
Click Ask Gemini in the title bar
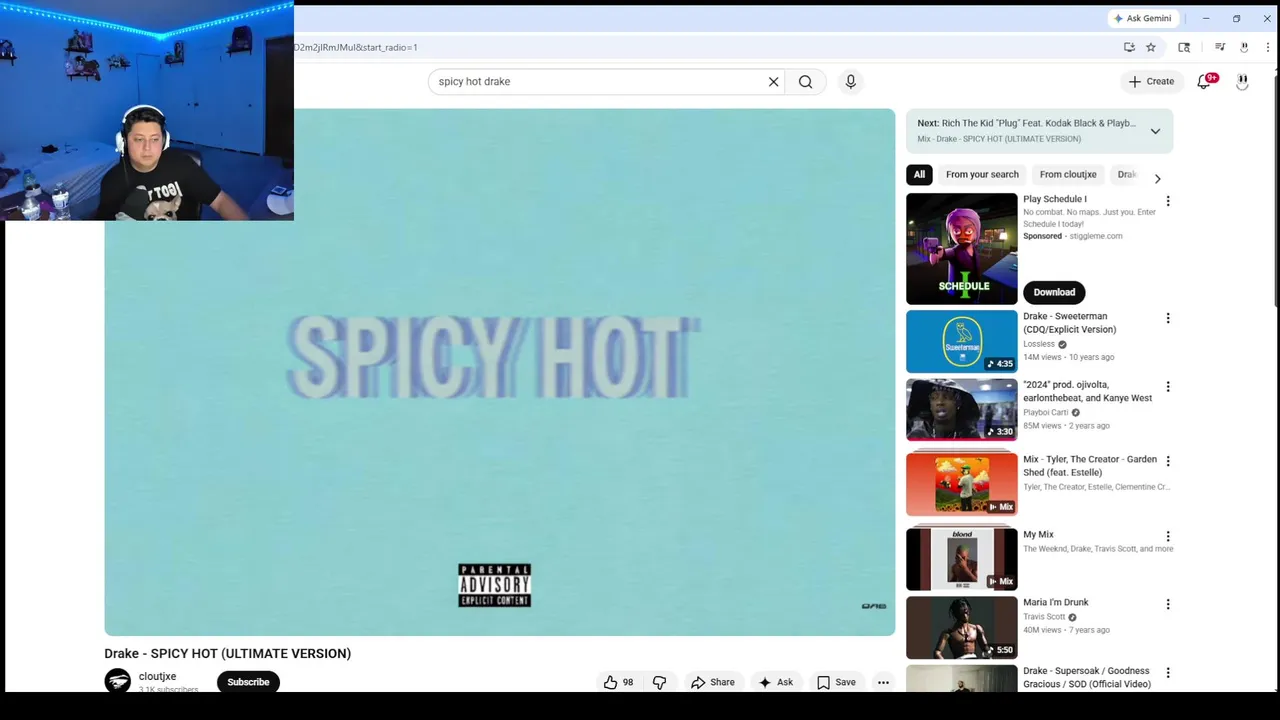pos(1142,18)
